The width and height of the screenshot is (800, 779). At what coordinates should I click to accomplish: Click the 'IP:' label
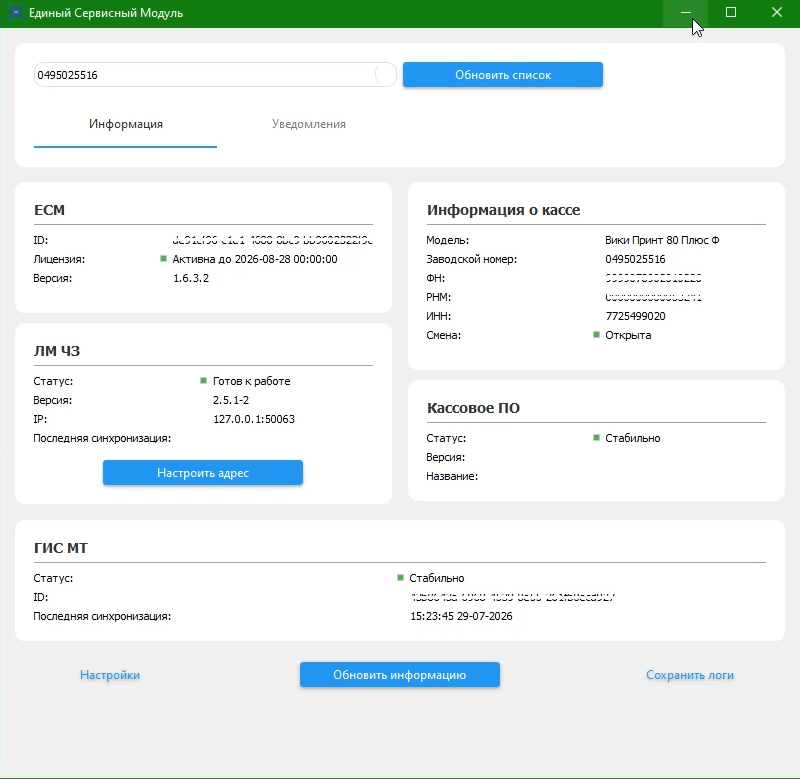pyautogui.click(x=40, y=419)
